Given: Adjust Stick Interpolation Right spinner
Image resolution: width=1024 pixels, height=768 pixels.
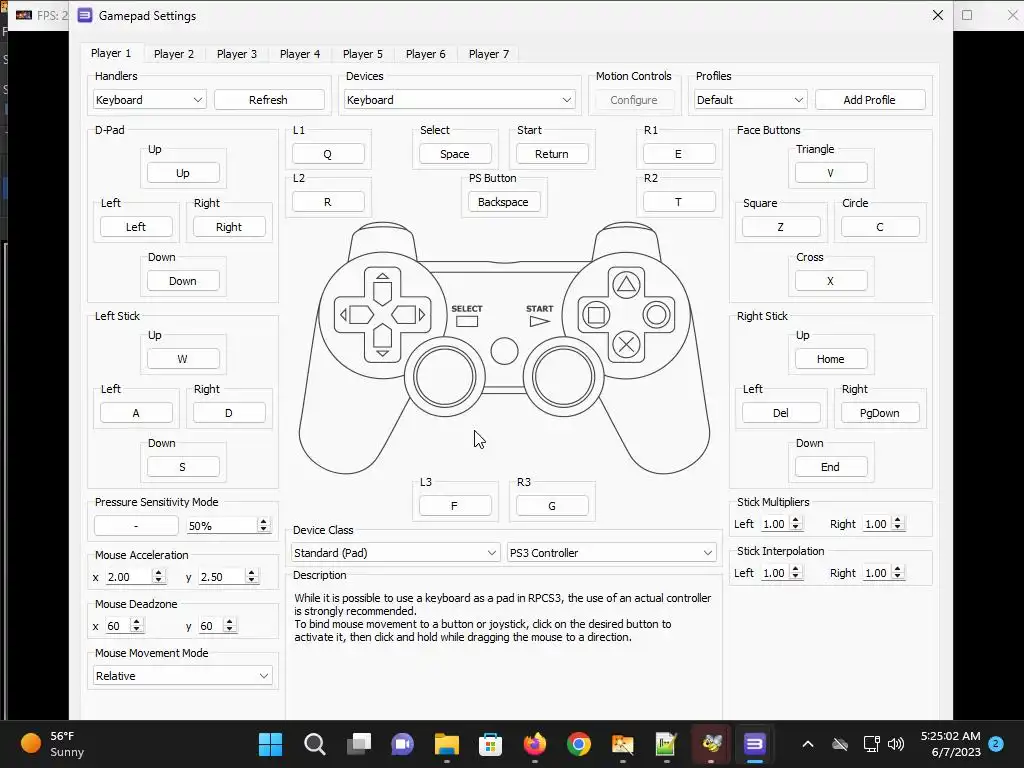Looking at the screenshot, I should [x=898, y=573].
